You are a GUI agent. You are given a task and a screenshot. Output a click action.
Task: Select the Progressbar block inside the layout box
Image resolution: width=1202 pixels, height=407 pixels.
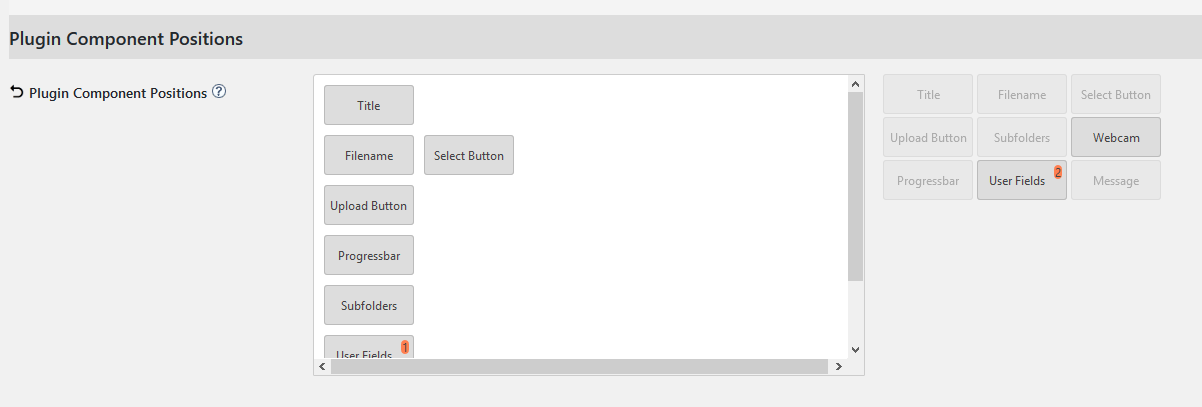pos(369,255)
